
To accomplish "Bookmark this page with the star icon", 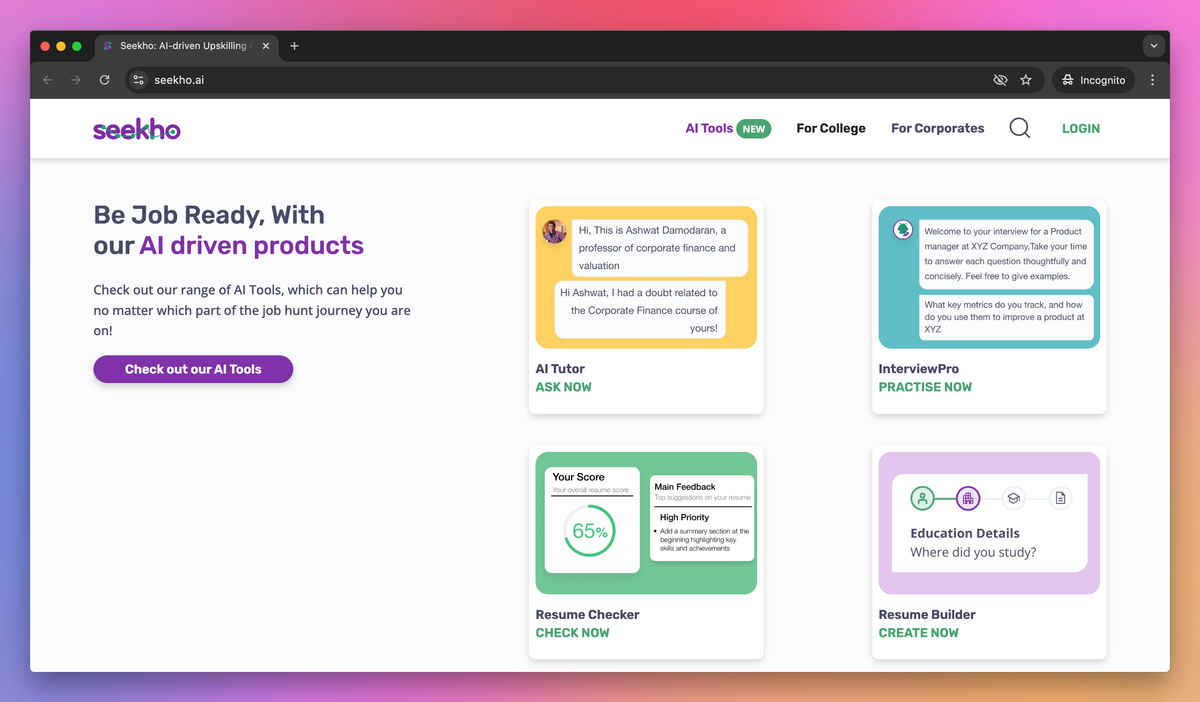I will [1026, 80].
